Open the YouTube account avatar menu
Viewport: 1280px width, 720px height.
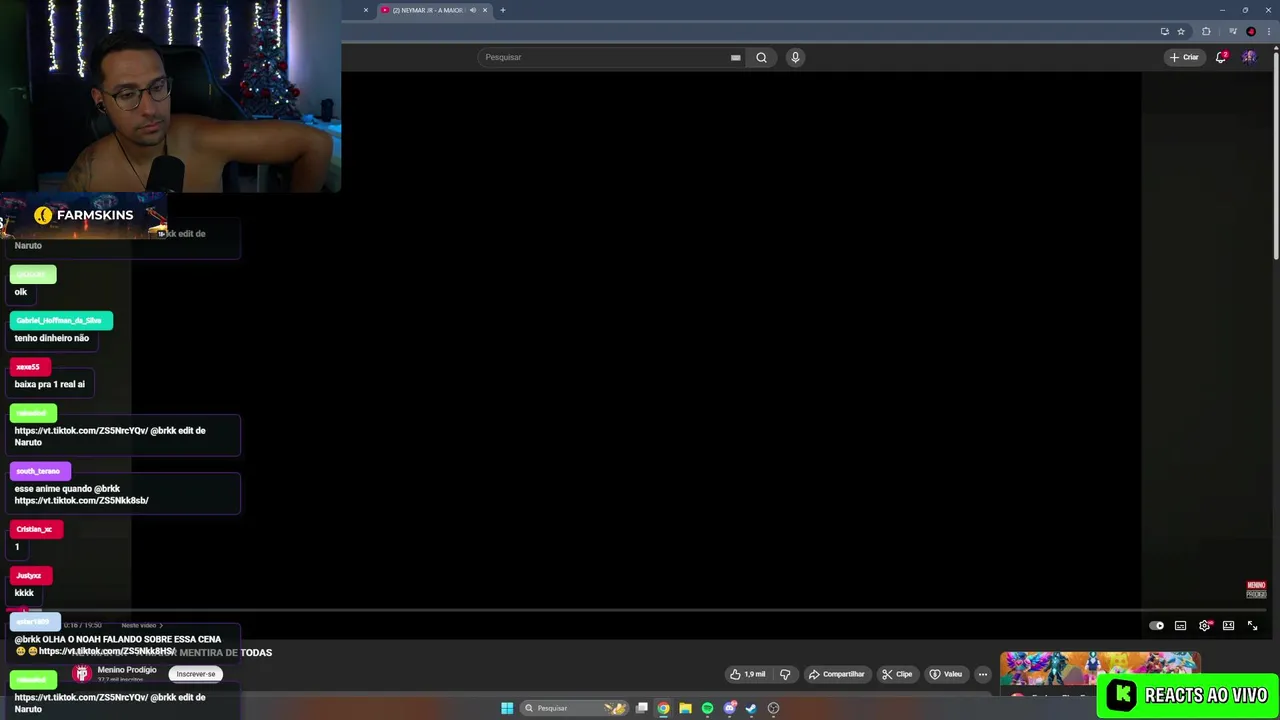[x=1249, y=57]
